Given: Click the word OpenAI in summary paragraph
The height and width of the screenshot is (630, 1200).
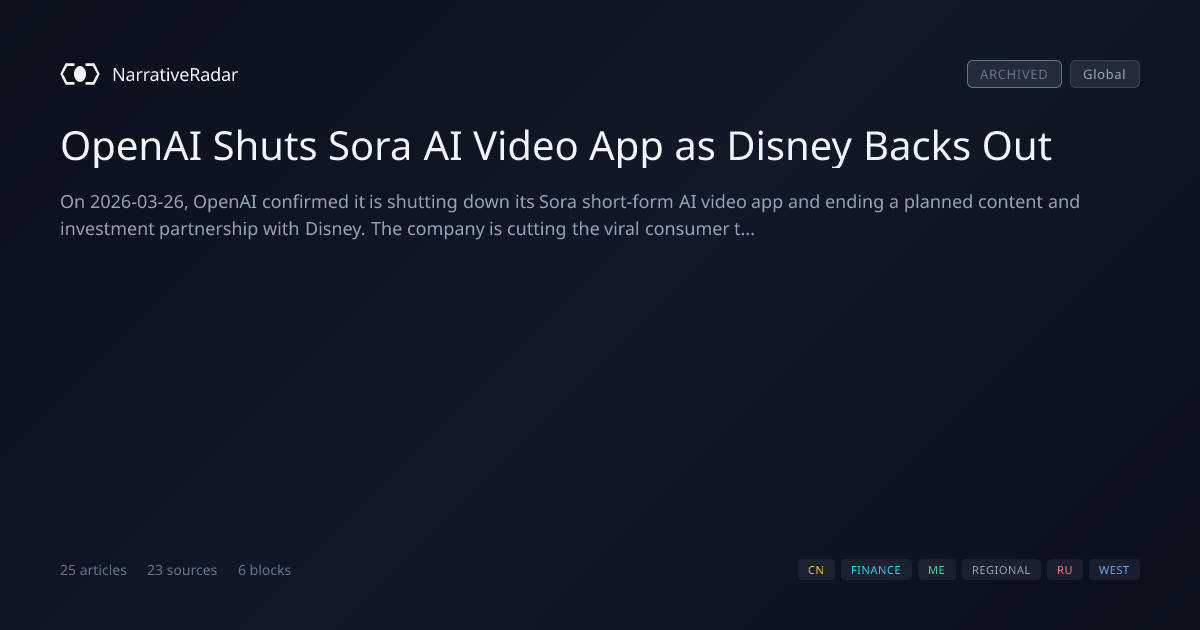Looking at the screenshot, I should coord(225,202).
